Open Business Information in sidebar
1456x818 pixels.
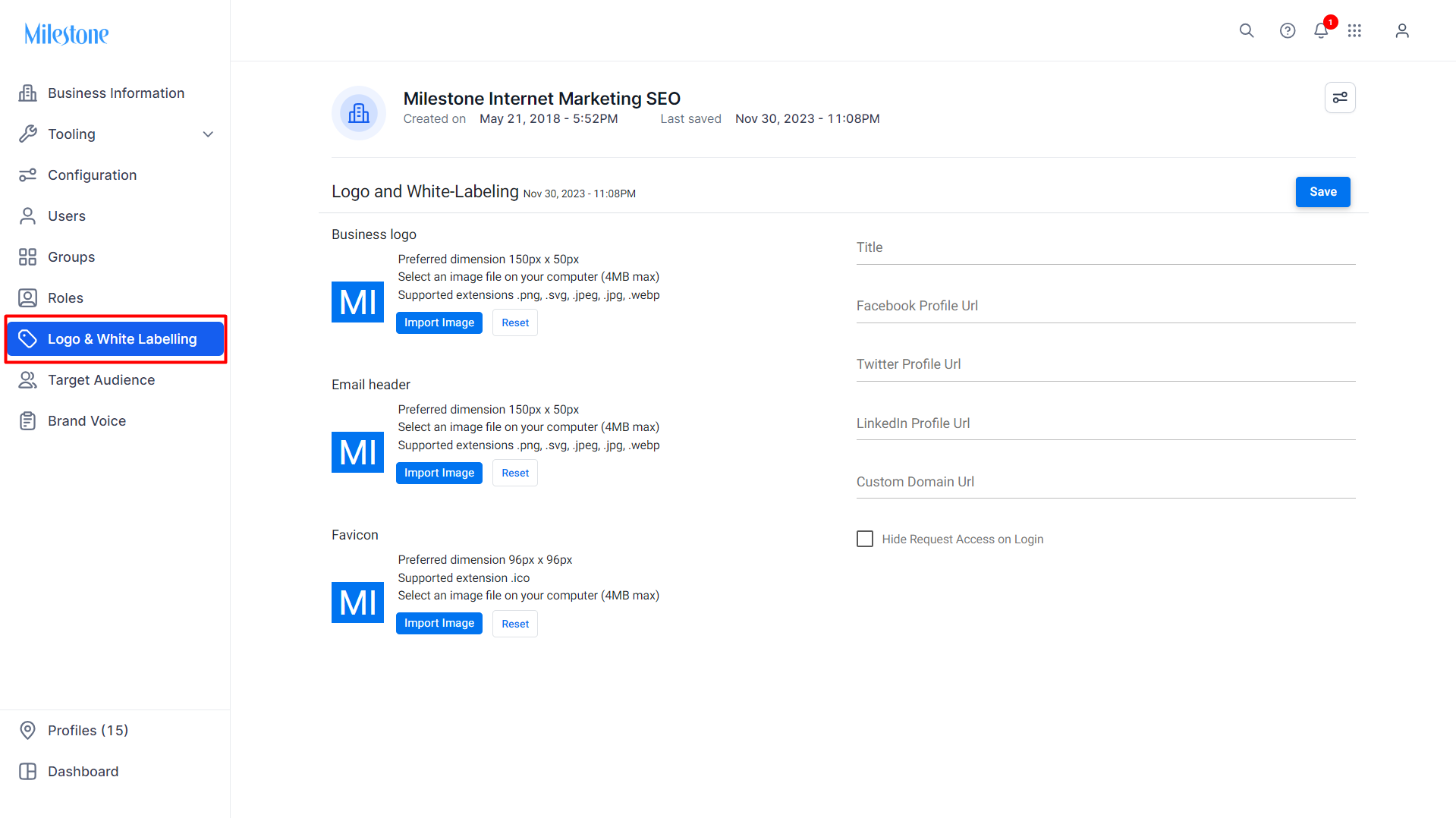point(115,93)
